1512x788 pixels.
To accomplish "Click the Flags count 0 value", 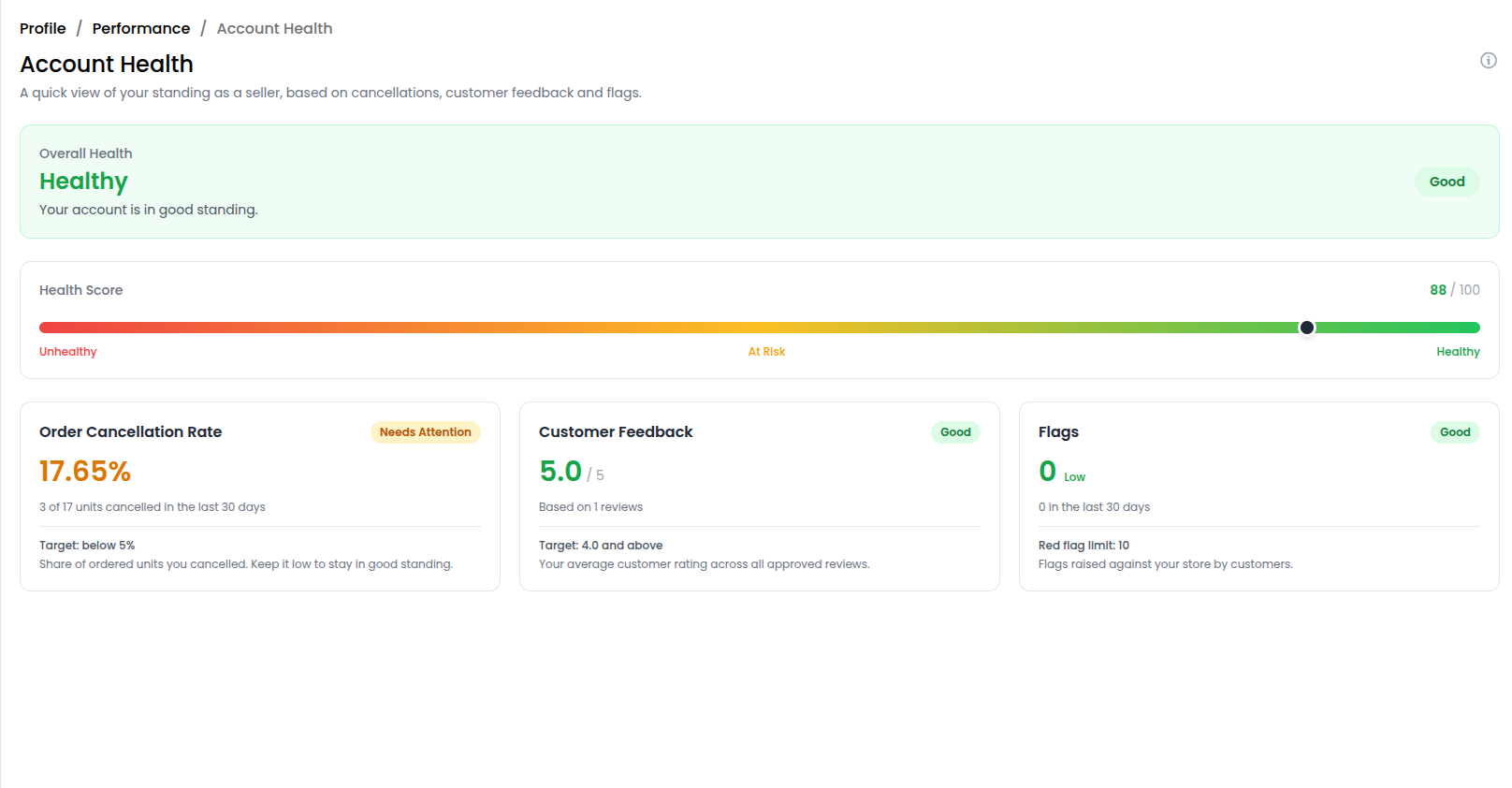I will pyautogui.click(x=1048, y=472).
